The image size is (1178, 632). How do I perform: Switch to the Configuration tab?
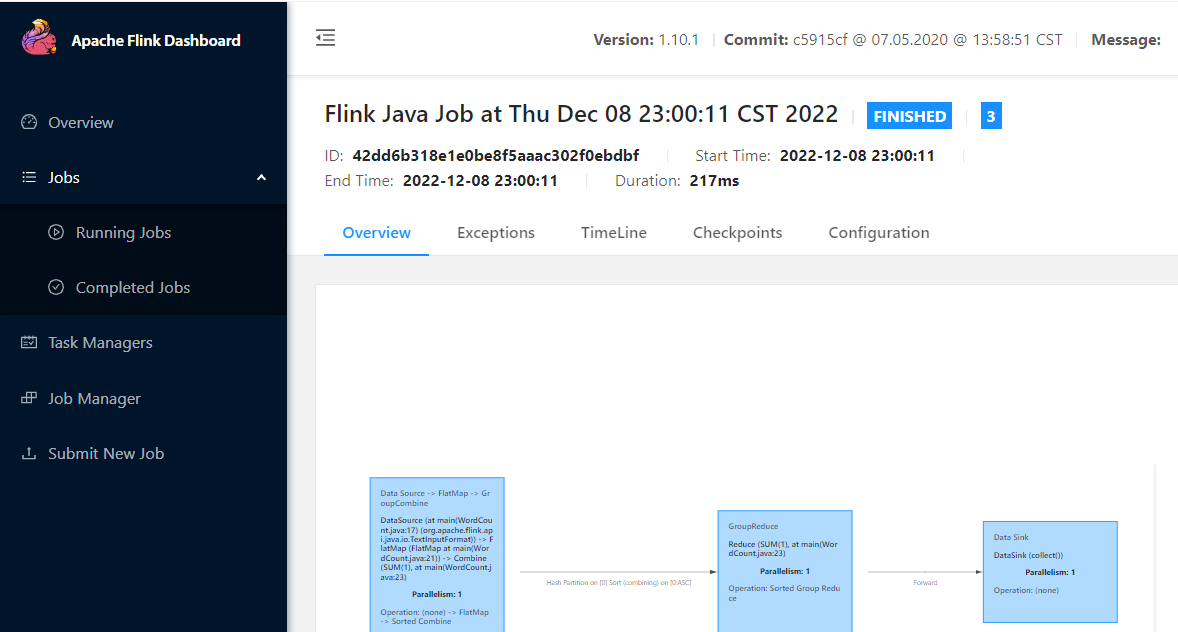[879, 233]
